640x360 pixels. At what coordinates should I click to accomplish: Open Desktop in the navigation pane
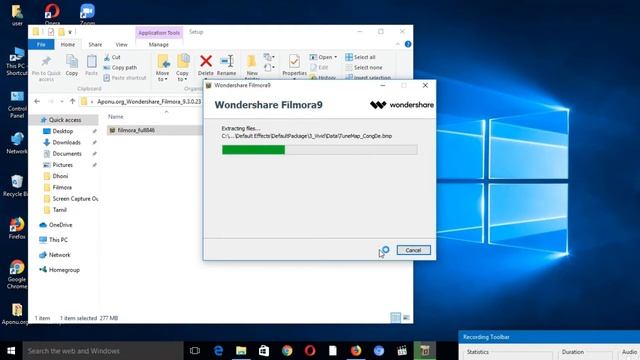pos(62,131)
